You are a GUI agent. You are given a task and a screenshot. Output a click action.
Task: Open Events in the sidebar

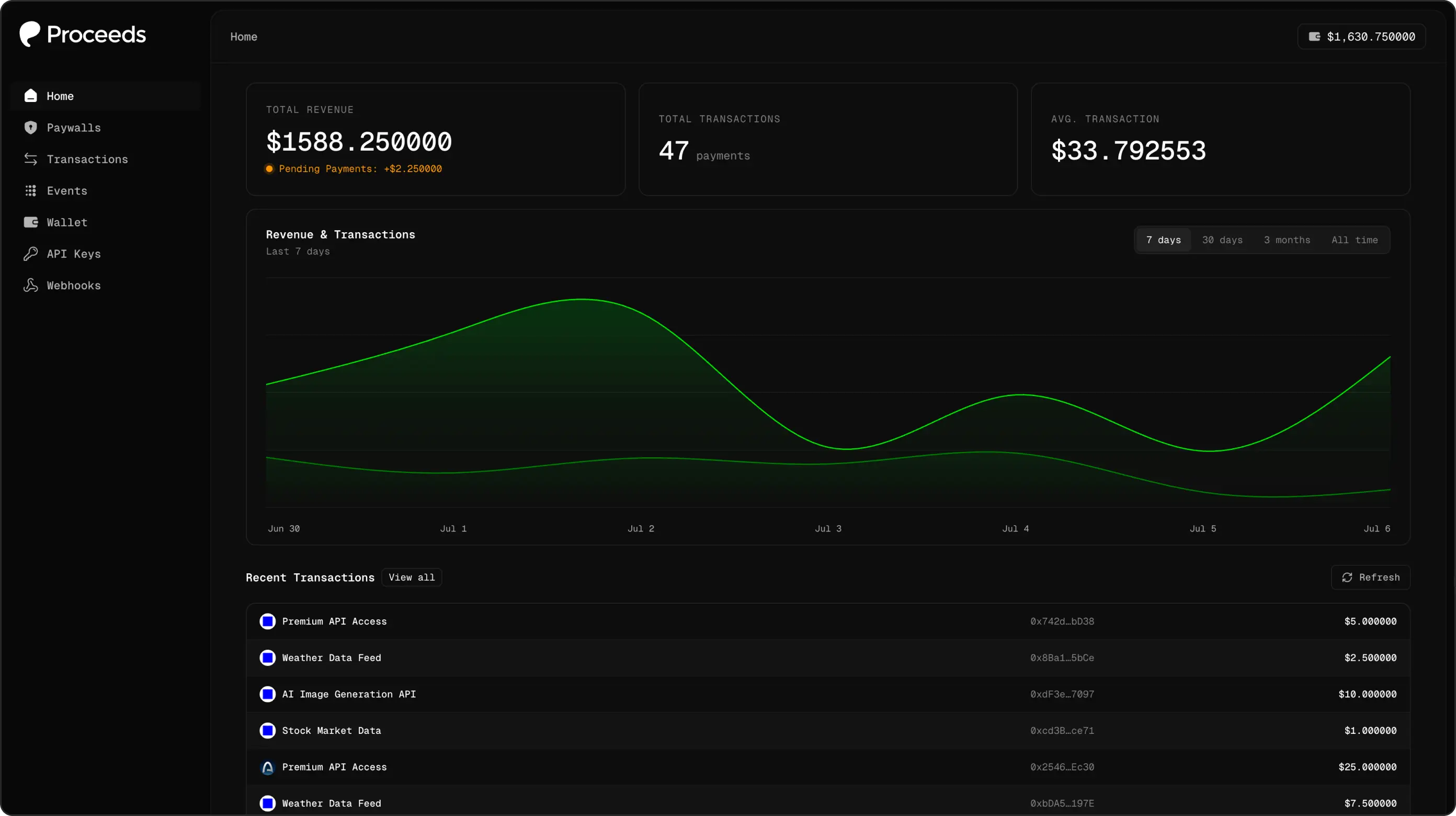point(105,190)
